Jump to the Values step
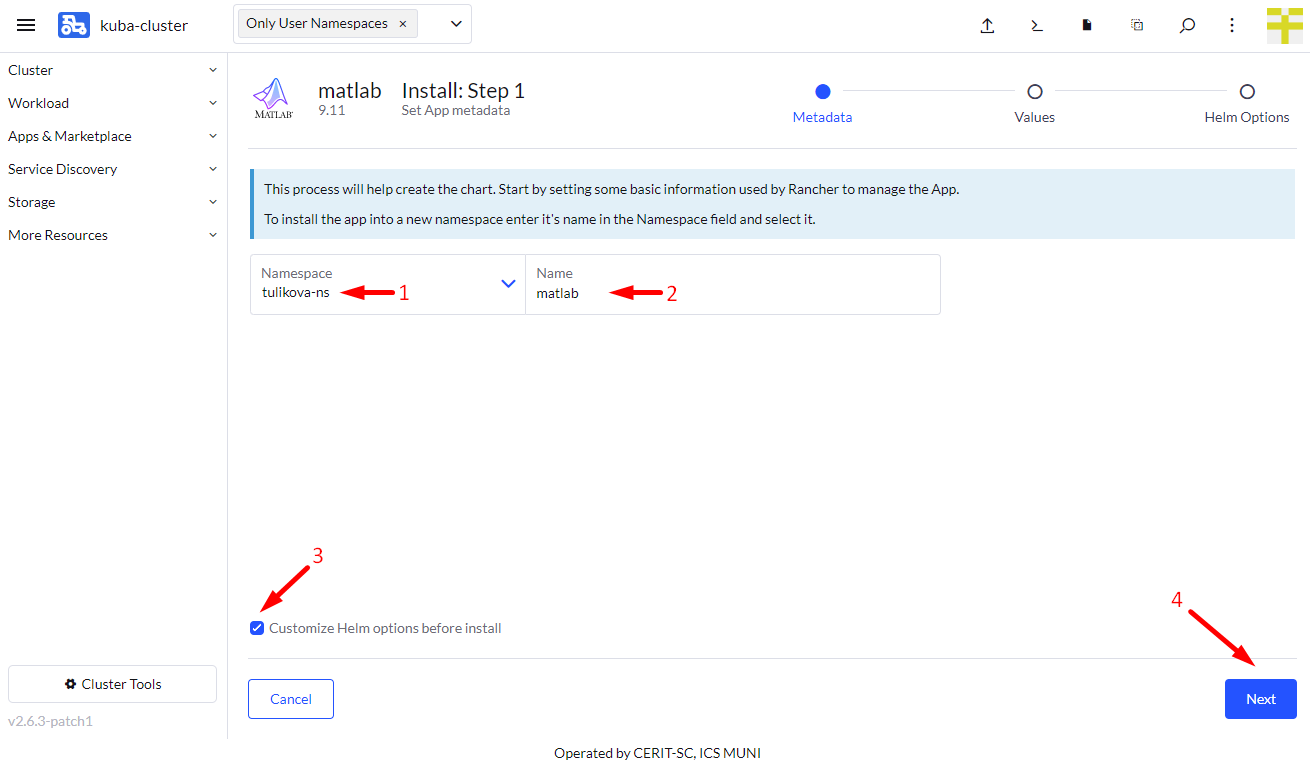 pyautogui.click(x=1034, y=92)
